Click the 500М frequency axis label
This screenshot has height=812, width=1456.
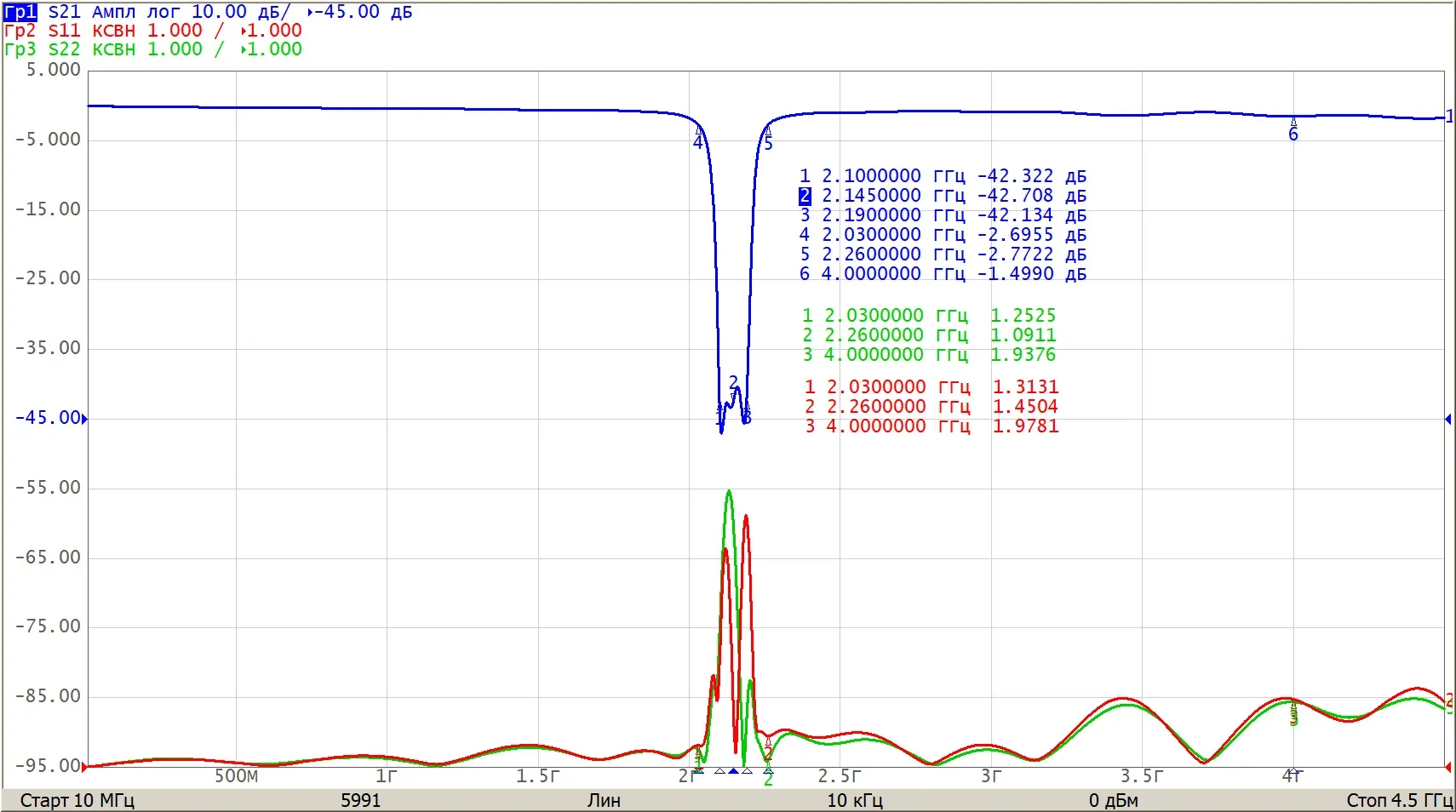(236, 776)
